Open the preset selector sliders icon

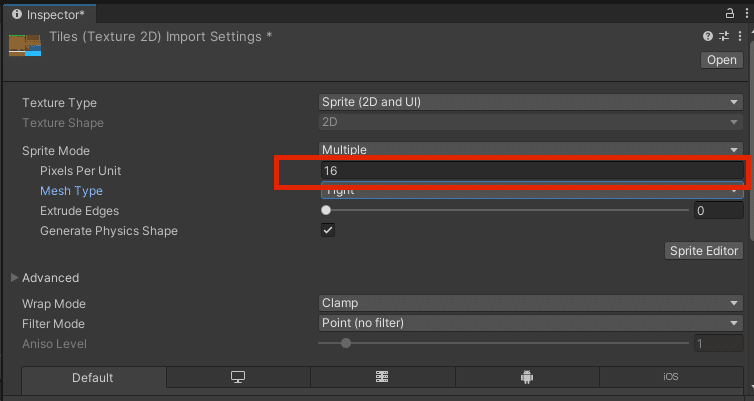pyautogui.click(x=724, y=36)
